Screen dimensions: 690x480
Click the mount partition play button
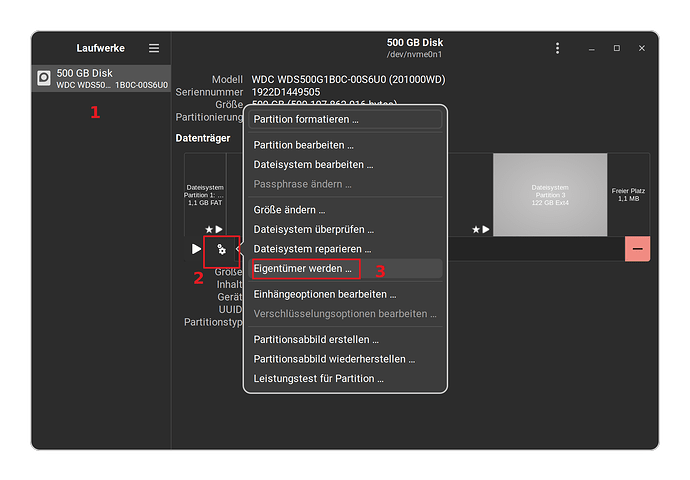(196, 248)
